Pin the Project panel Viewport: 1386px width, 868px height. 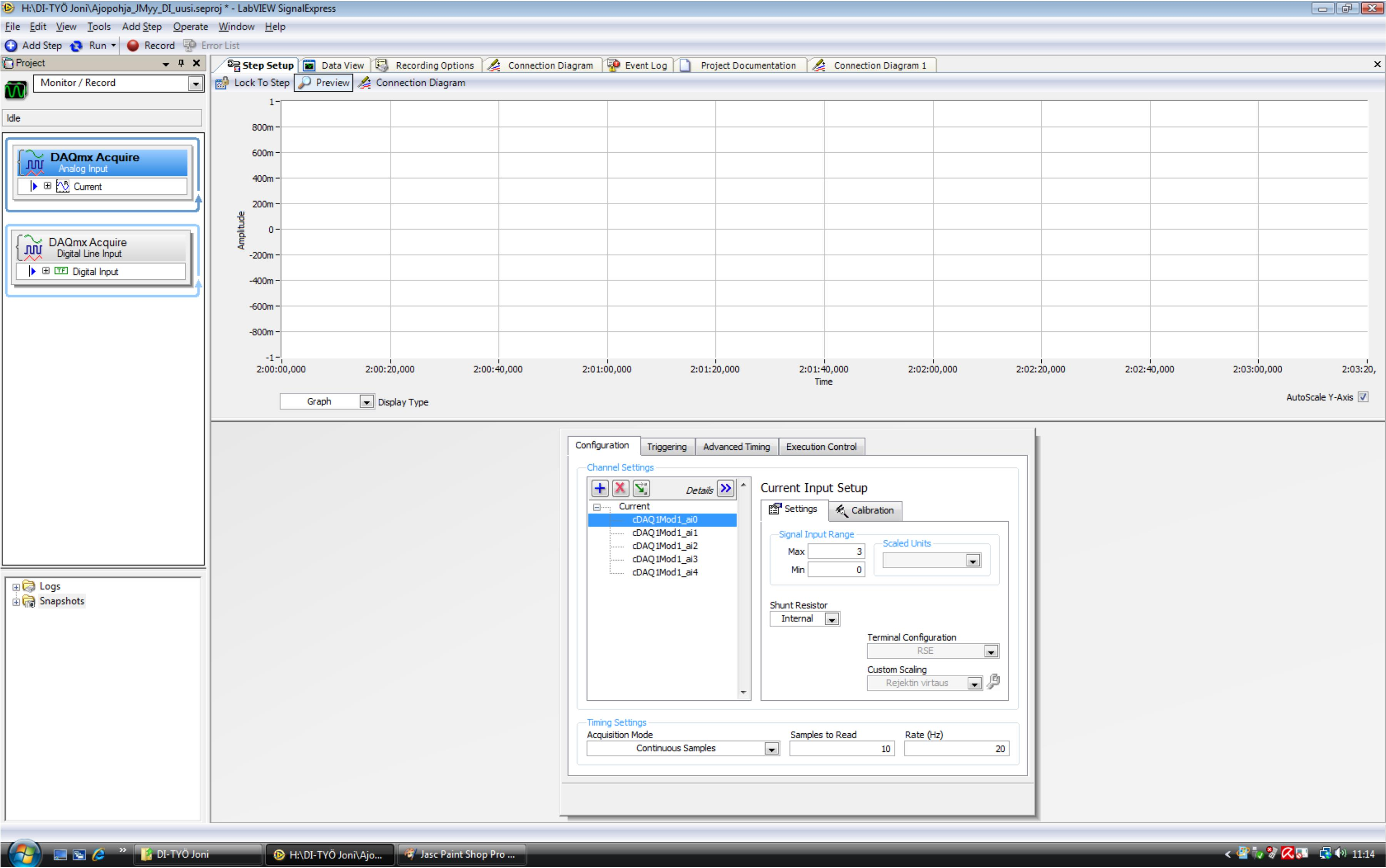pos(182,63)
